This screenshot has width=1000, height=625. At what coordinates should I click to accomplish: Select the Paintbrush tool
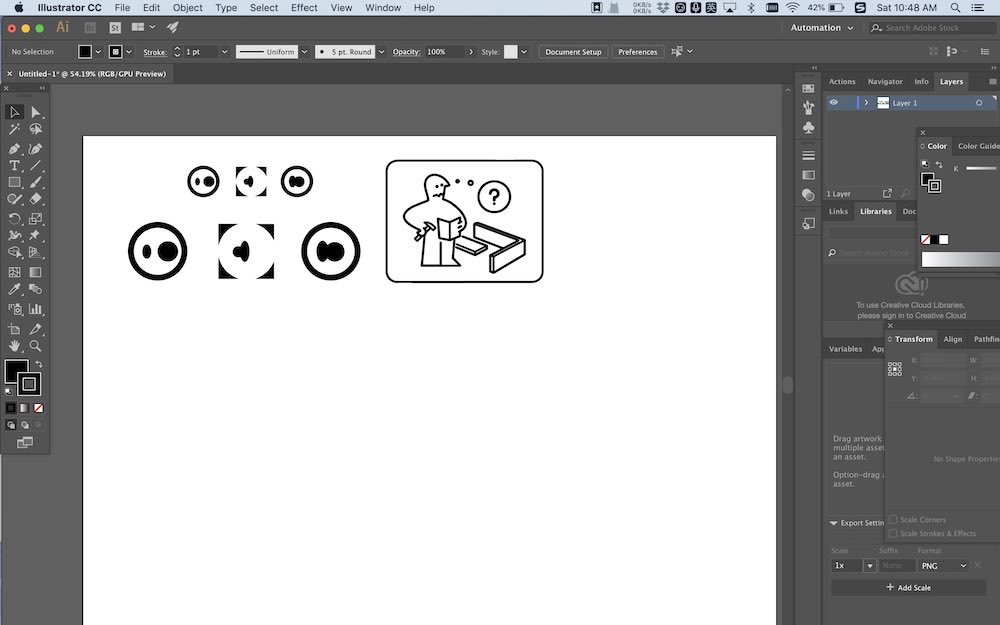[x=36, y=182]
